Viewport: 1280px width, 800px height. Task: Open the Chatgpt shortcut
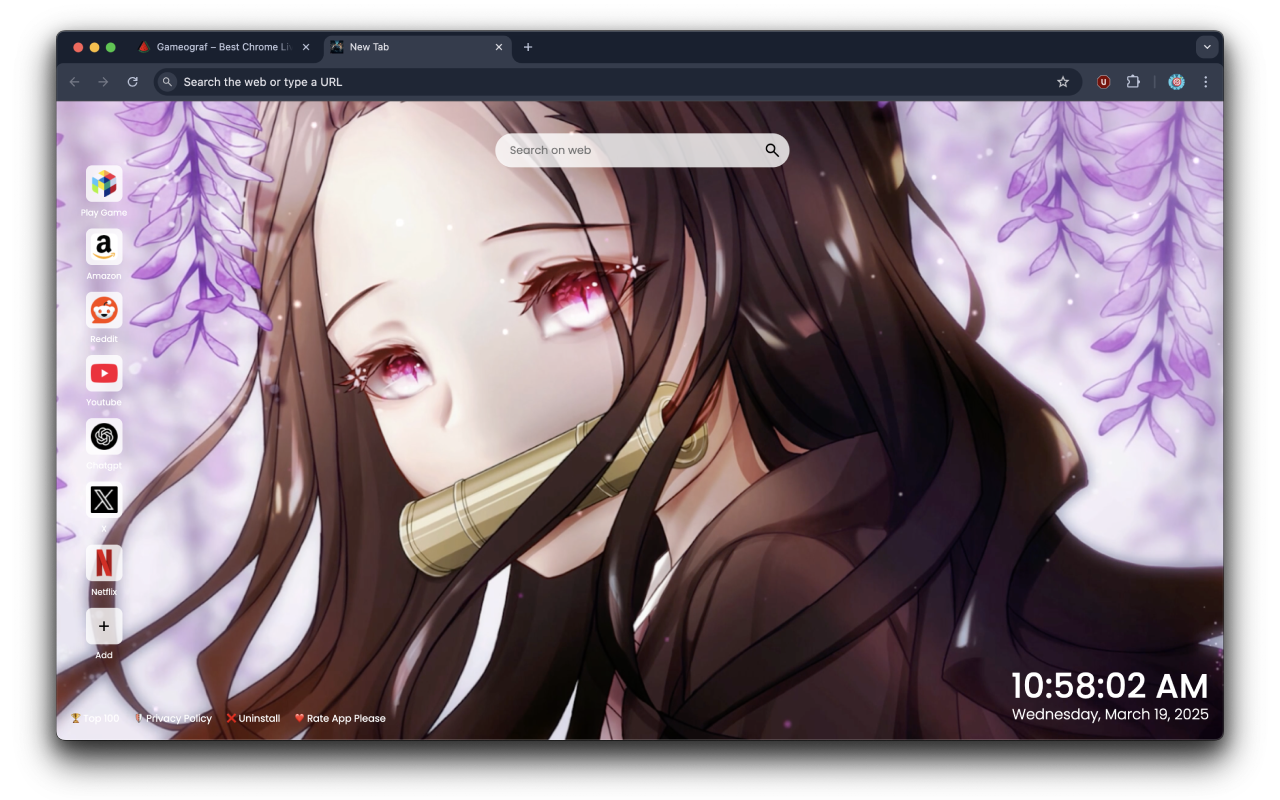click(x=104, y=436)
